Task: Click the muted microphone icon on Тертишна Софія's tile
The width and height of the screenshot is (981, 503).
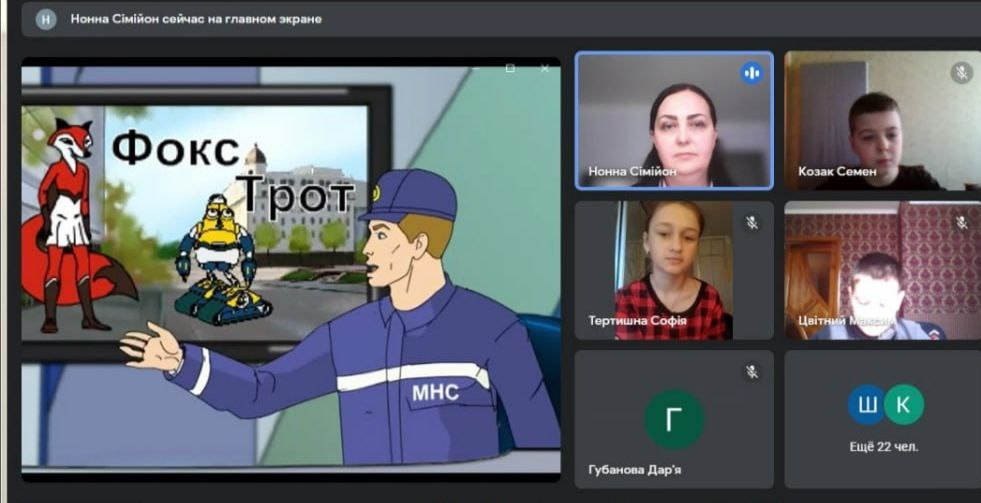Action: pos(752,223)
